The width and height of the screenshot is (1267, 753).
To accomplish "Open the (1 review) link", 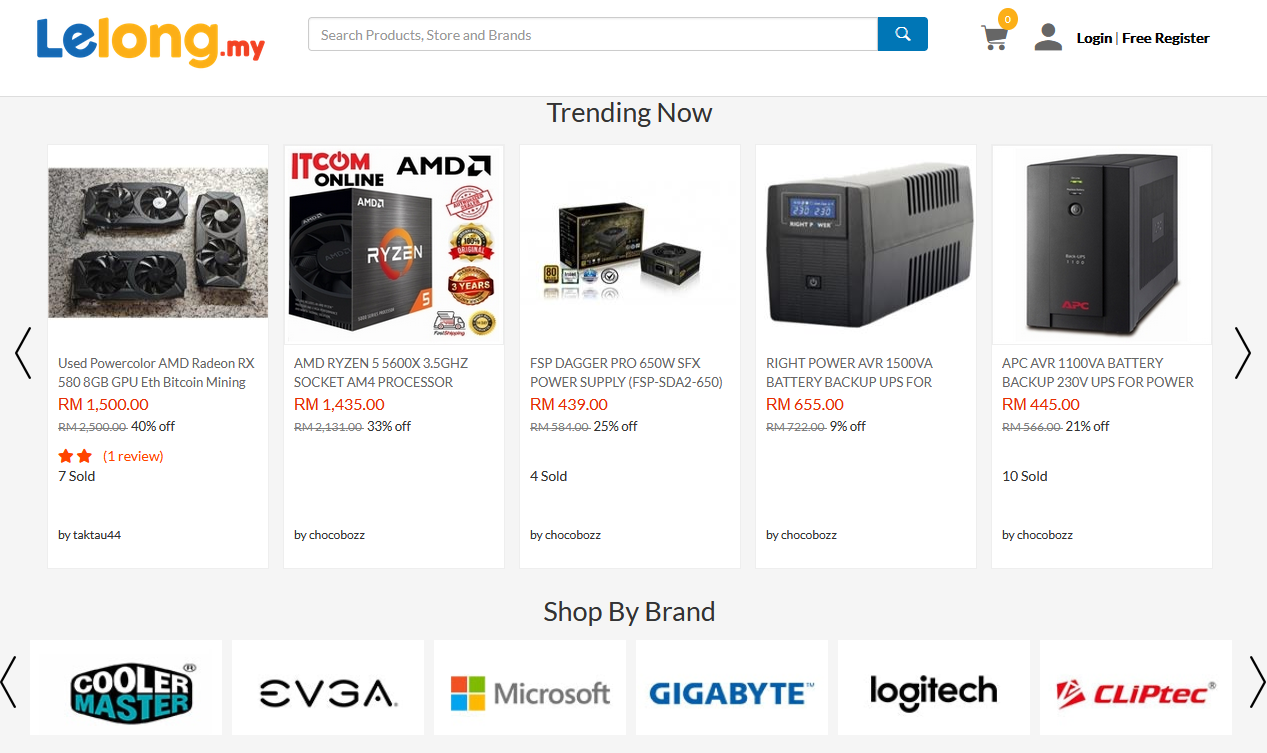I will (x=133, y=456).
